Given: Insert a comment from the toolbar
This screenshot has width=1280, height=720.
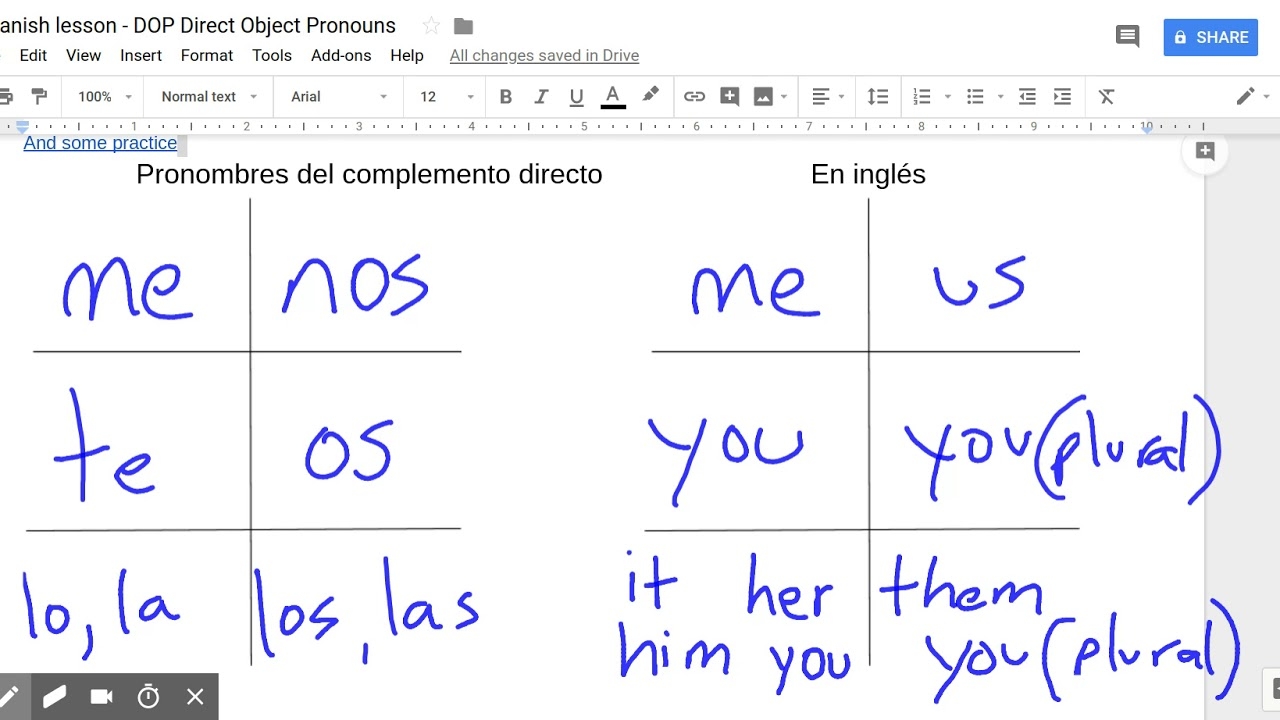Looking at the screenshot, I should pyautogui.click(x=729, y=96).
